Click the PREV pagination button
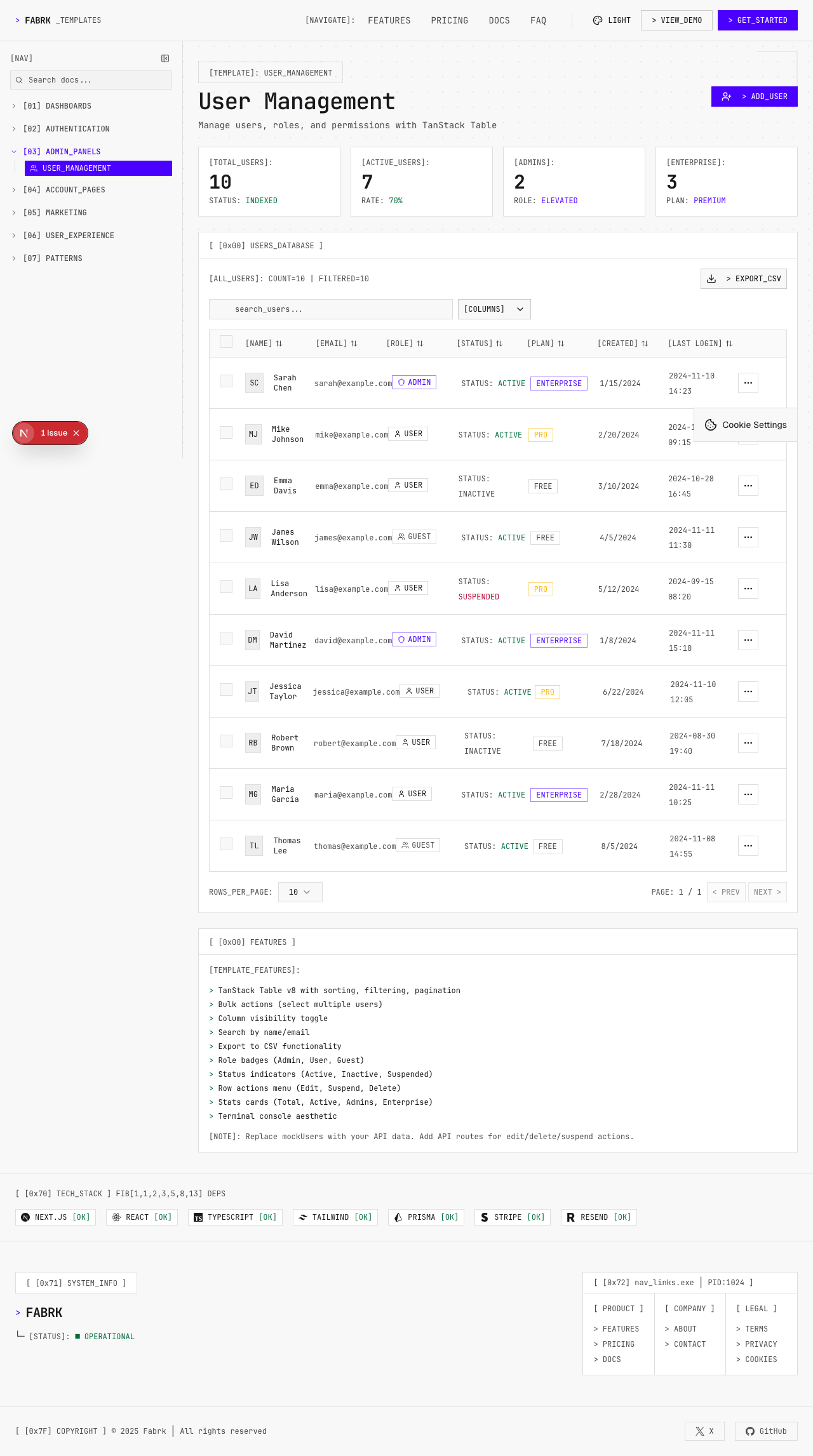 (x=726, y=892)
